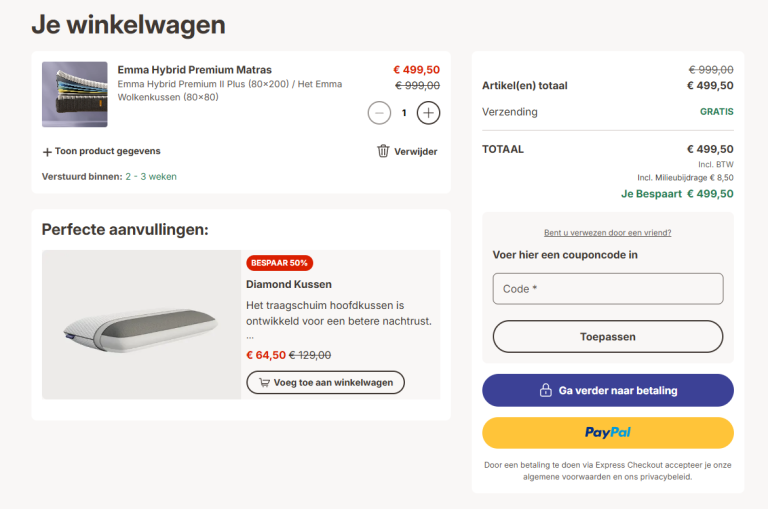The image size is (768, 509).
Task: Open the referred by a friend link
Action: (607, 233)
